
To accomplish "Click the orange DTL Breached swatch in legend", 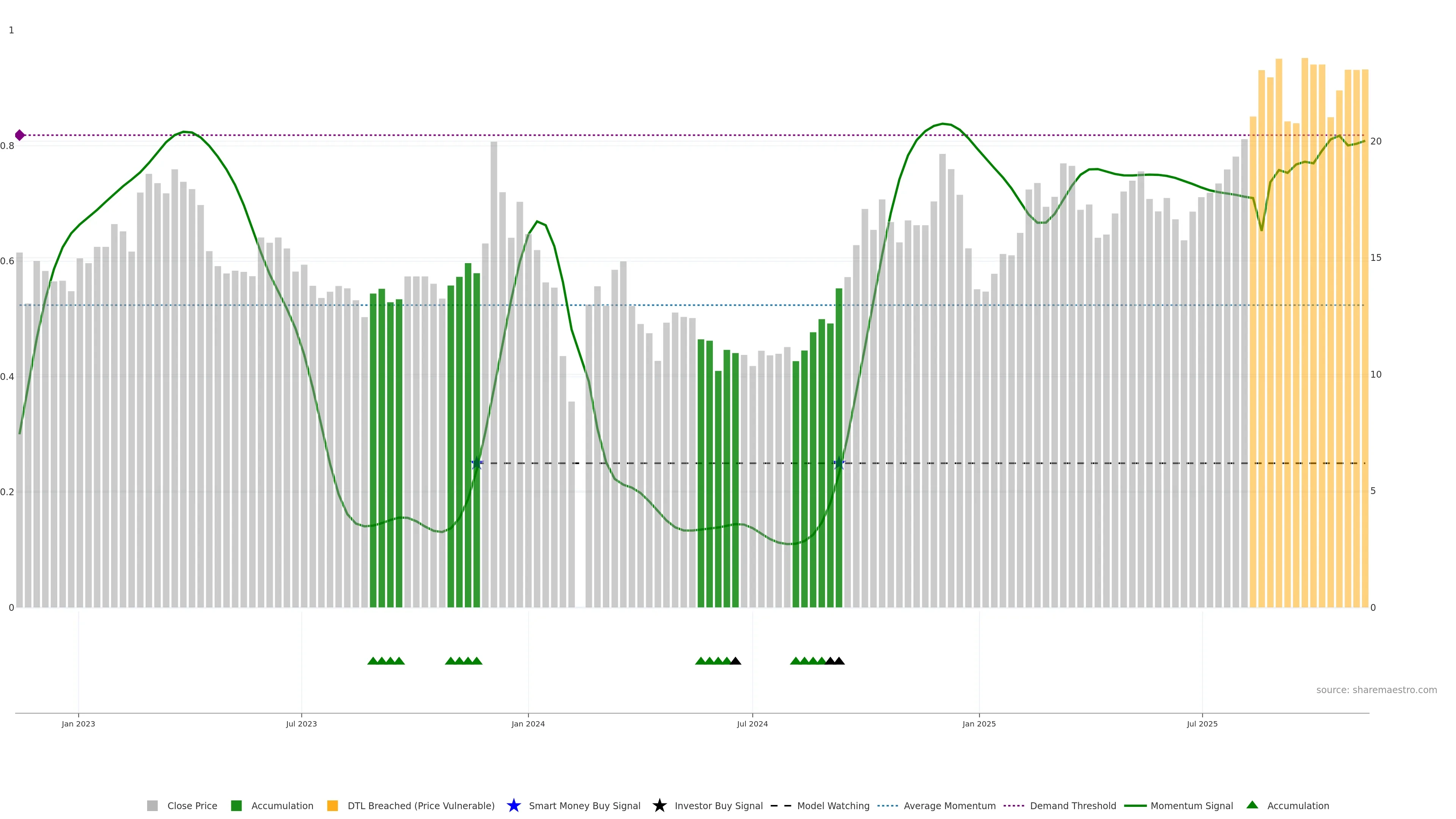I will click(333, 805).
